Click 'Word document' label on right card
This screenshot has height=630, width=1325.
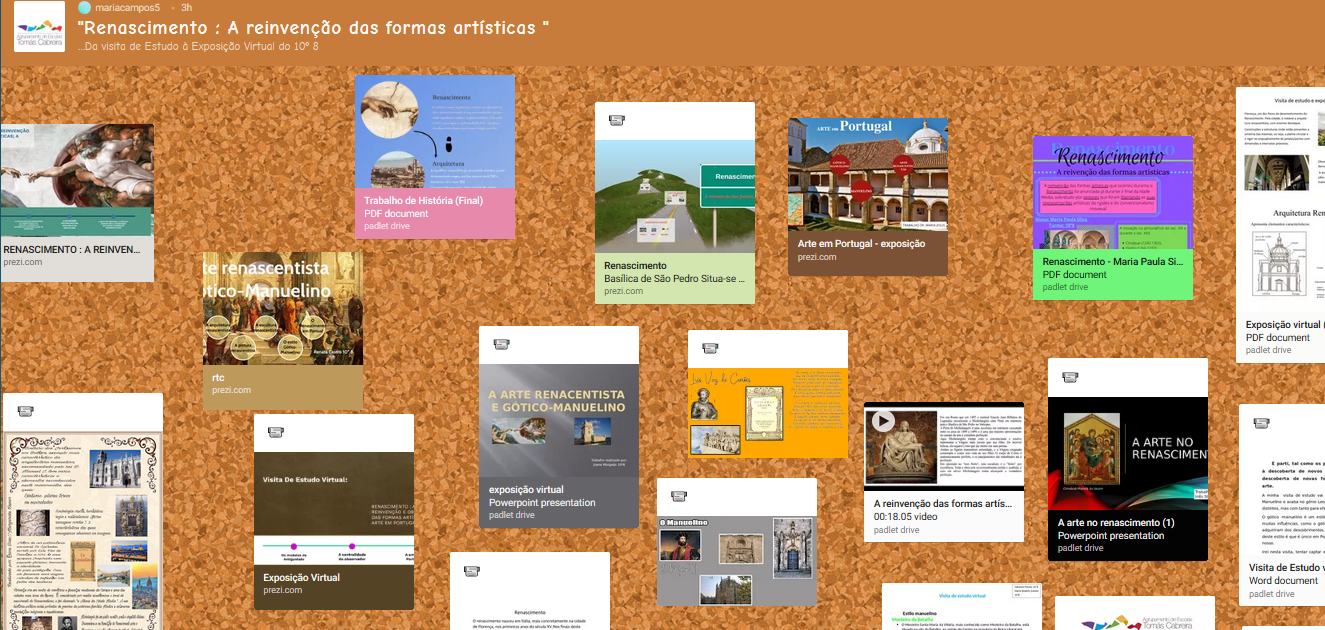(x=1283, y=581)
